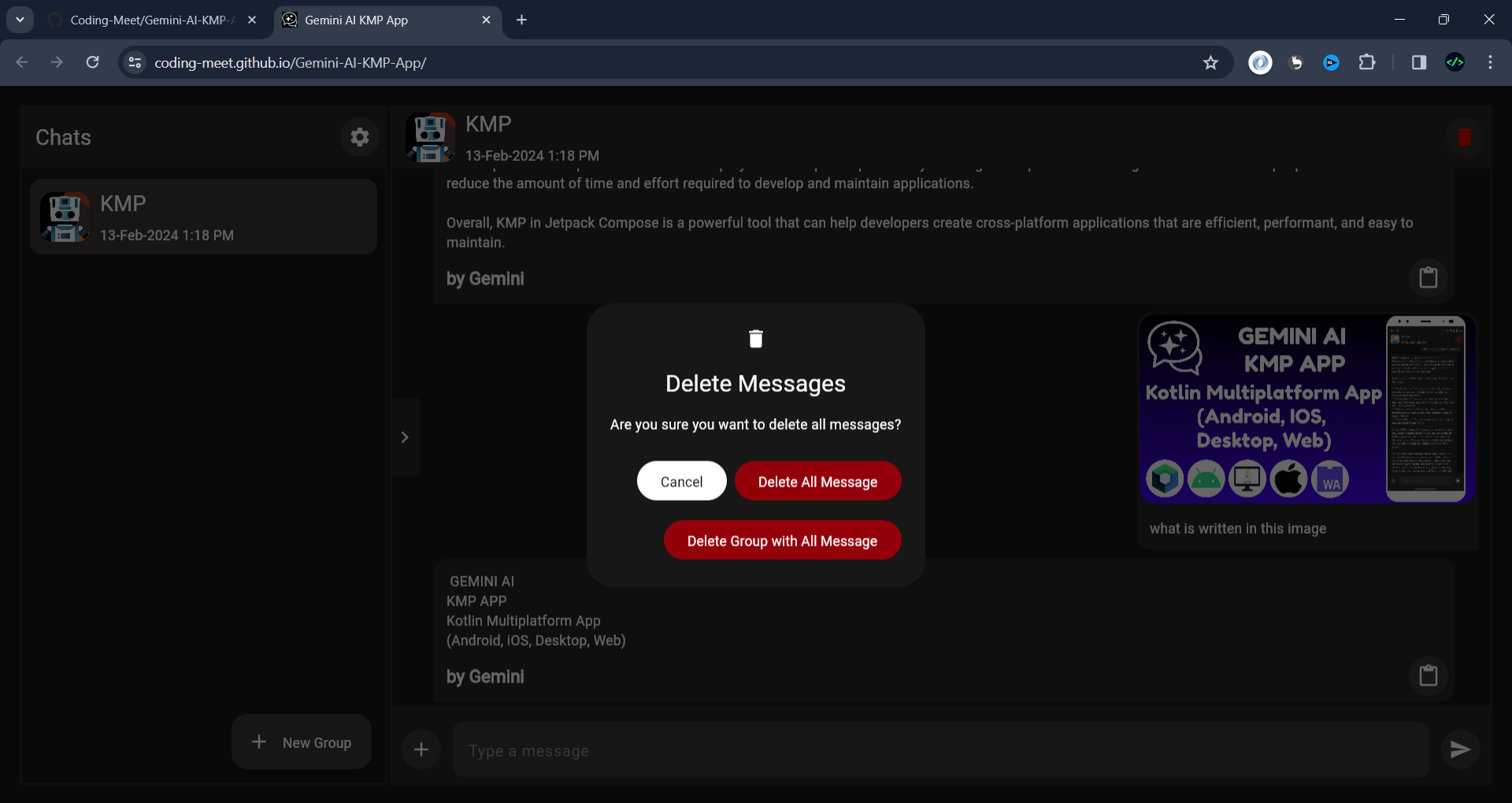Select the KMP chat in Chats list
Screen dimensions: 1512x803
(x=203, y=216)
